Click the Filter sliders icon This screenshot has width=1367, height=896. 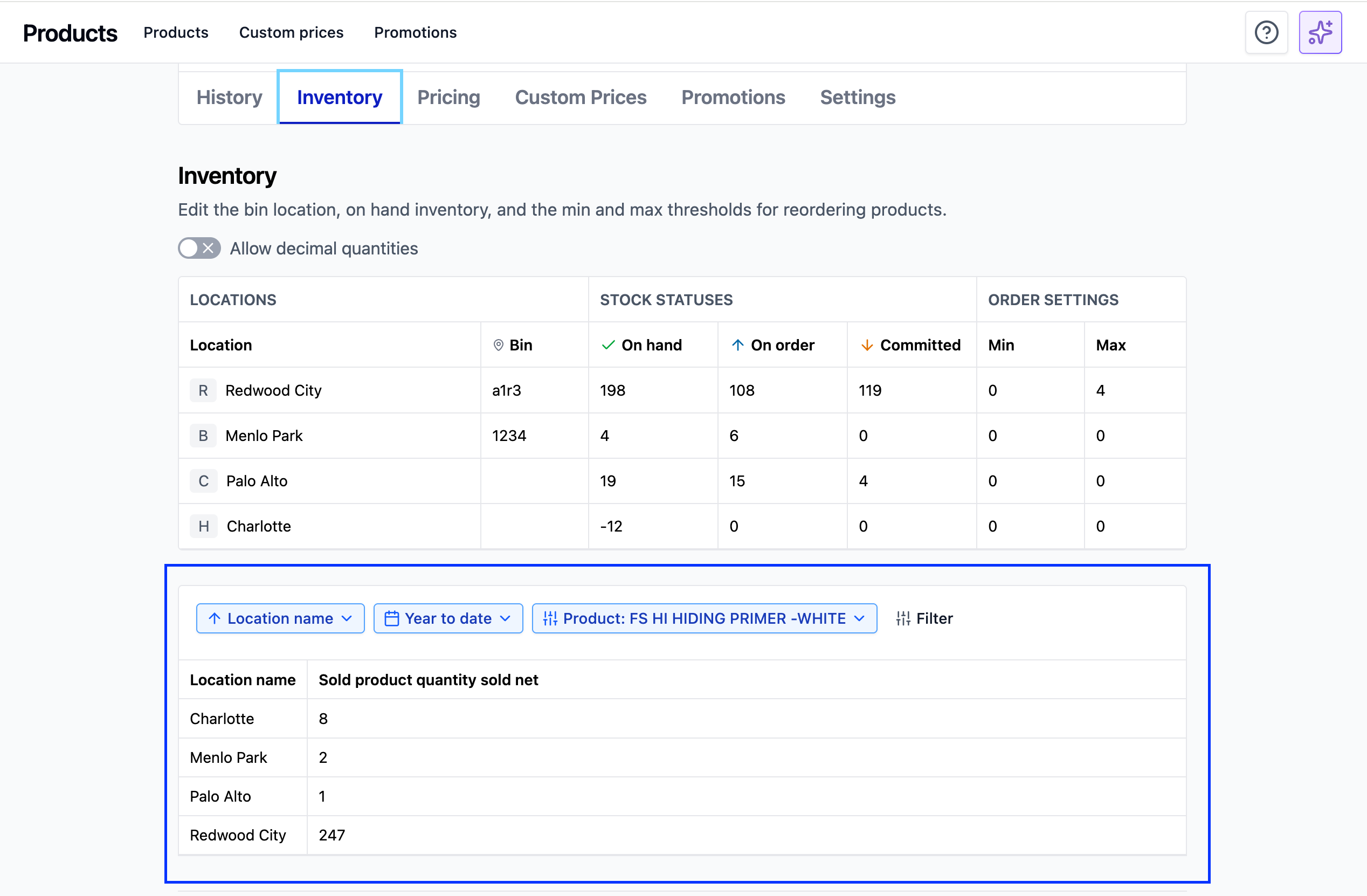coord(903,618)
